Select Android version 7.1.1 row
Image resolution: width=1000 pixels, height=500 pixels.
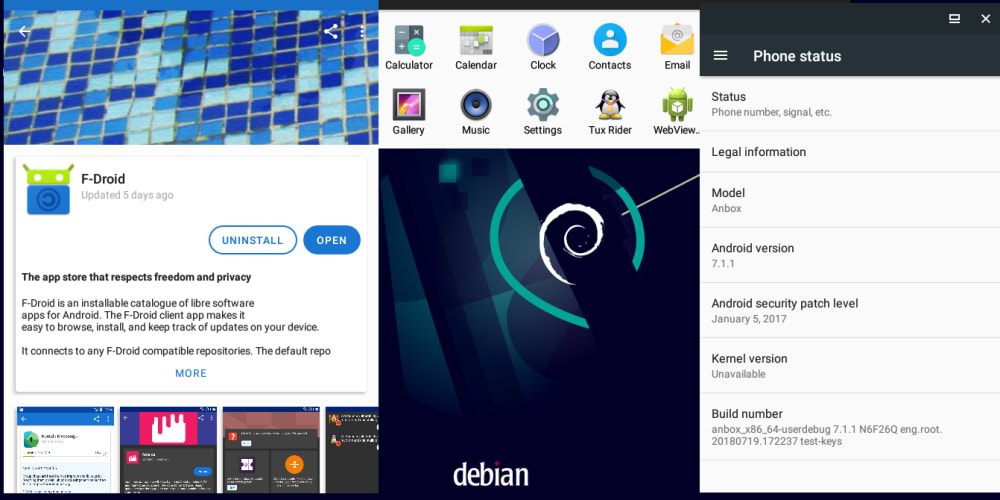849,255
